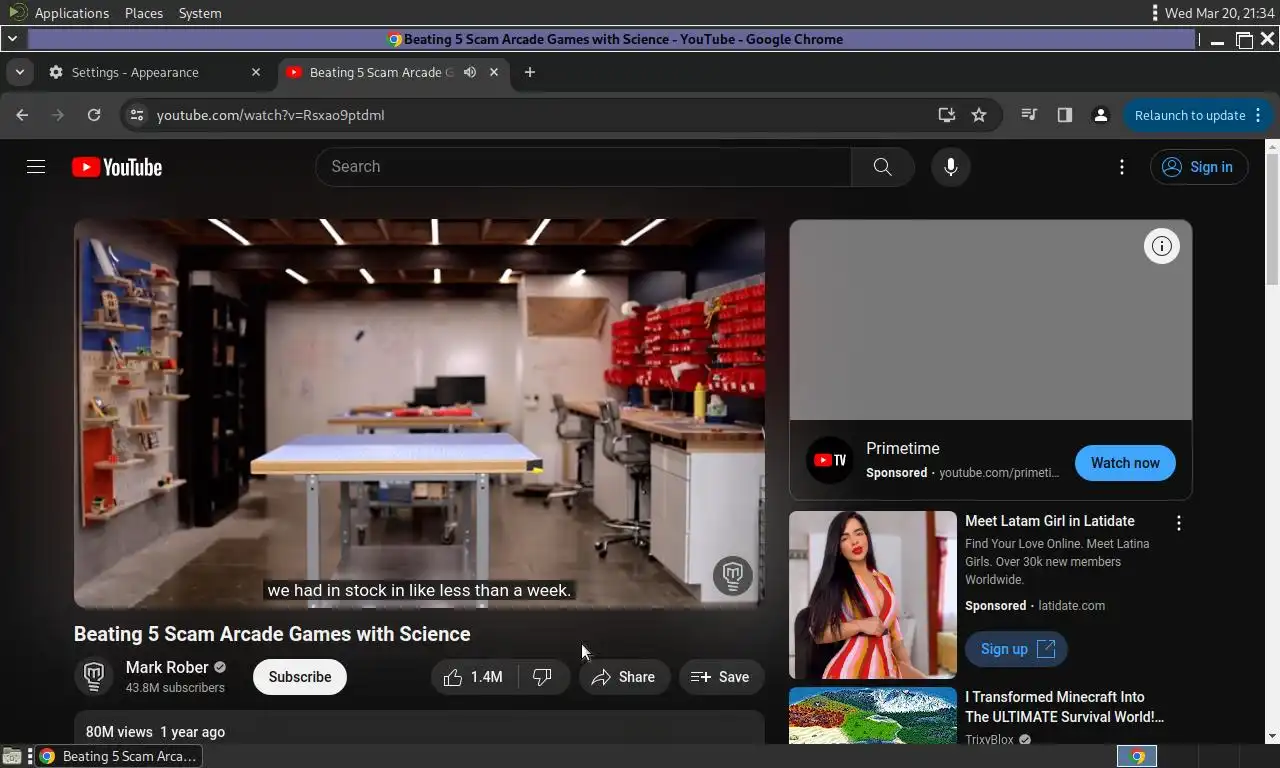Screen dimensions: 1280x768
Task: Click Relaunch to update button
Action: click(1190, 115)
